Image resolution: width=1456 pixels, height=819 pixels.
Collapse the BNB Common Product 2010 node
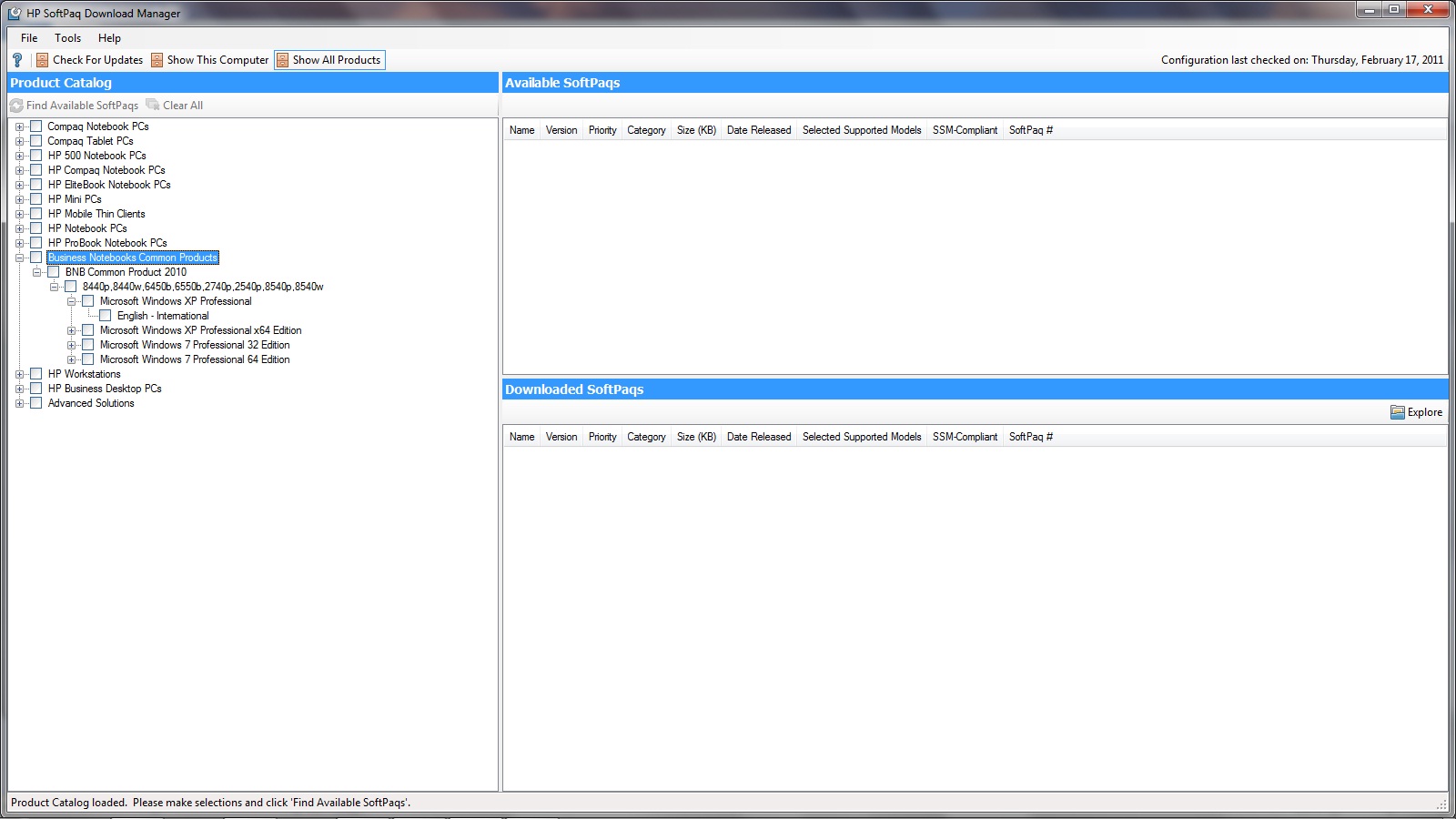click(36, 272)
